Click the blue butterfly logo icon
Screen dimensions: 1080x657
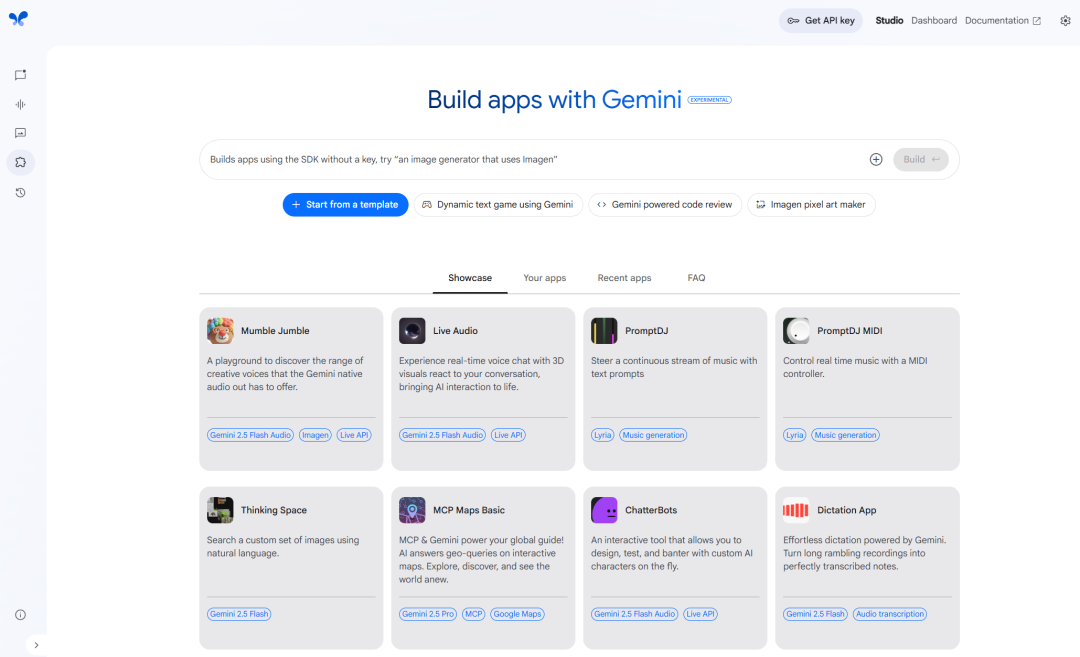pyautogui.click(x=19, y=19)
